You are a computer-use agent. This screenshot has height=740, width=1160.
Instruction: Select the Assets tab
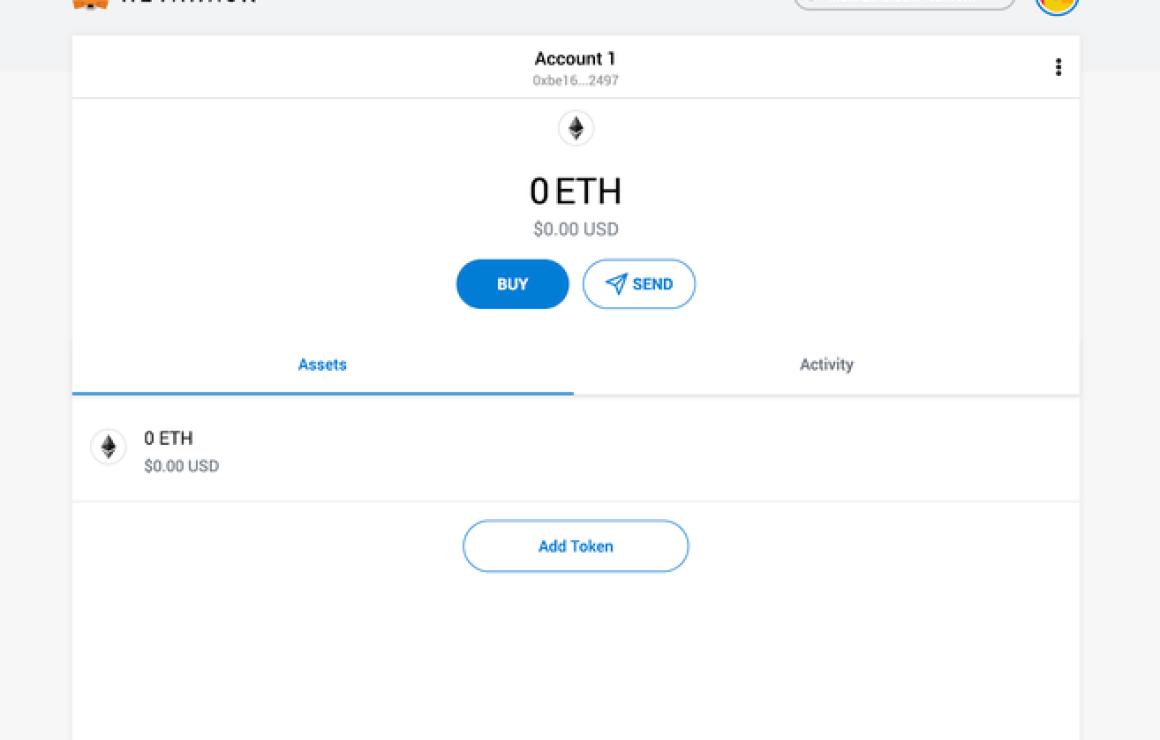coord(323,364)
